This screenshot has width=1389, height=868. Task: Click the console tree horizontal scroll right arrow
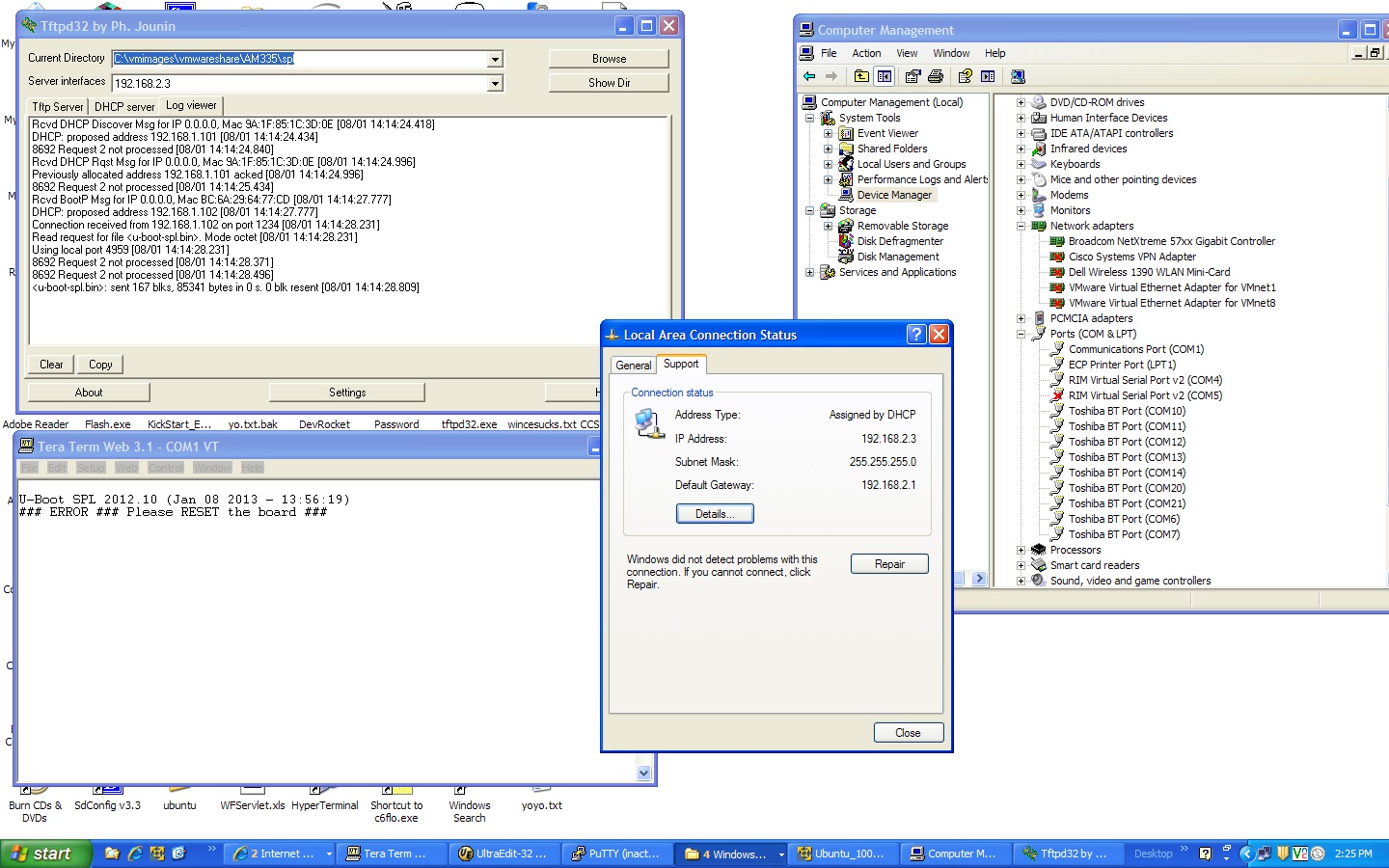pos(979,579)
